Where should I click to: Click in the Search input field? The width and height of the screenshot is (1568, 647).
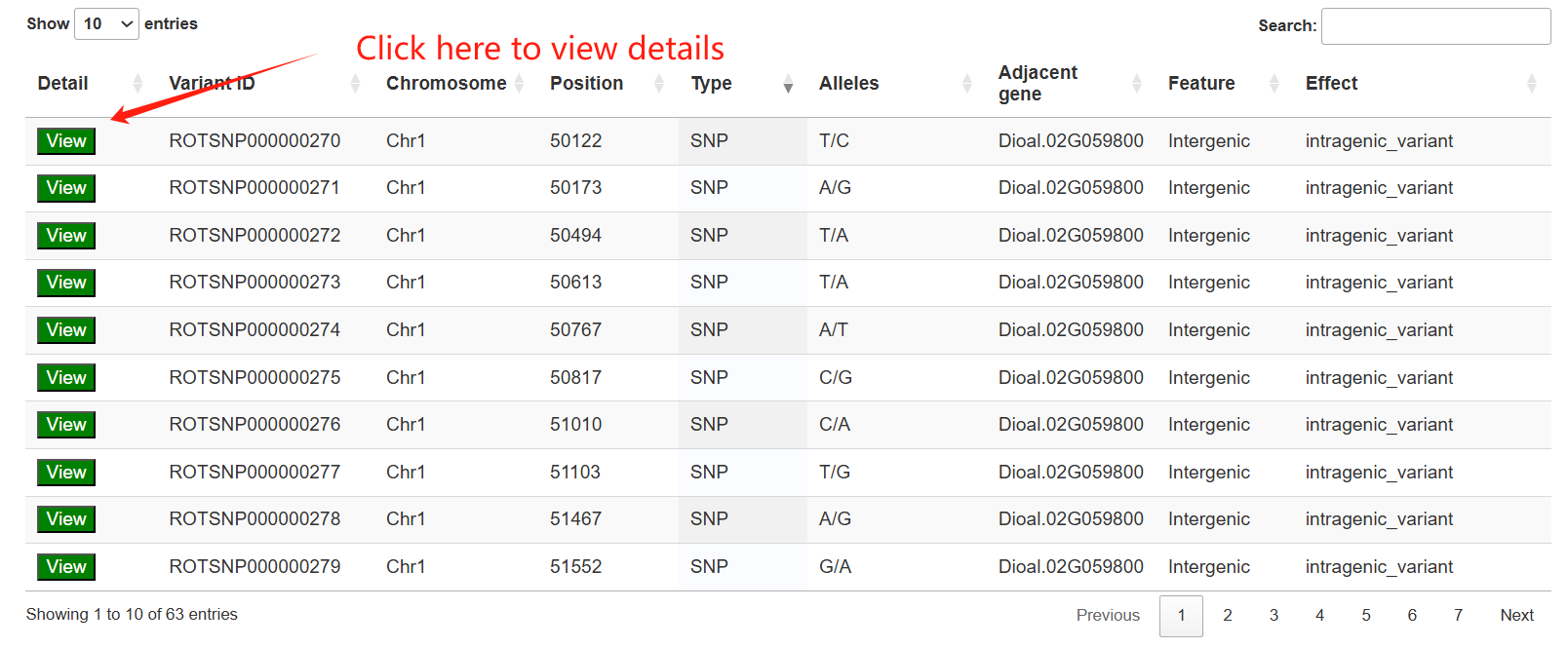[x=1435, y=26]
